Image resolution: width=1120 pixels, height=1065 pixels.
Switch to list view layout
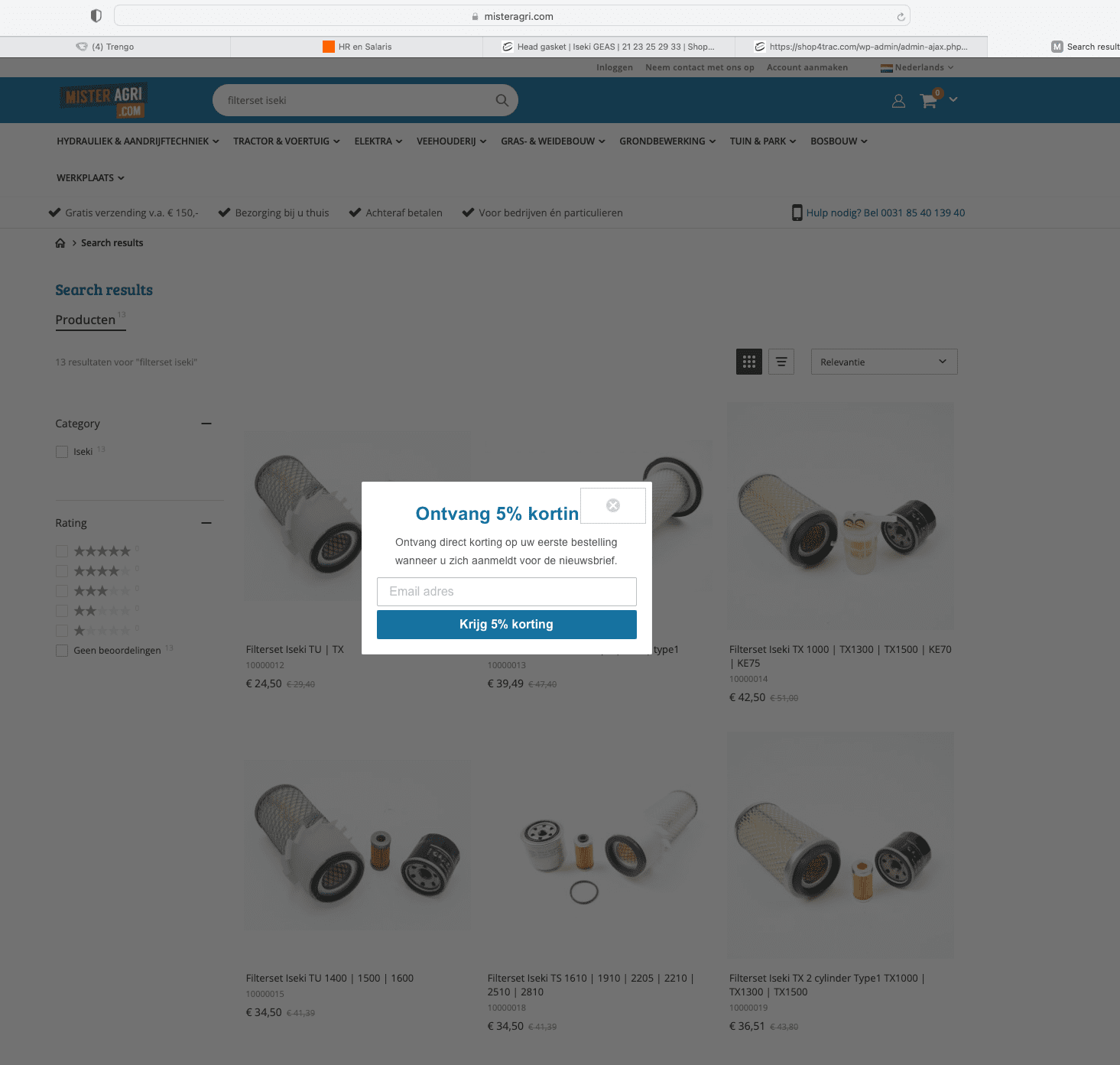(781, 362)
